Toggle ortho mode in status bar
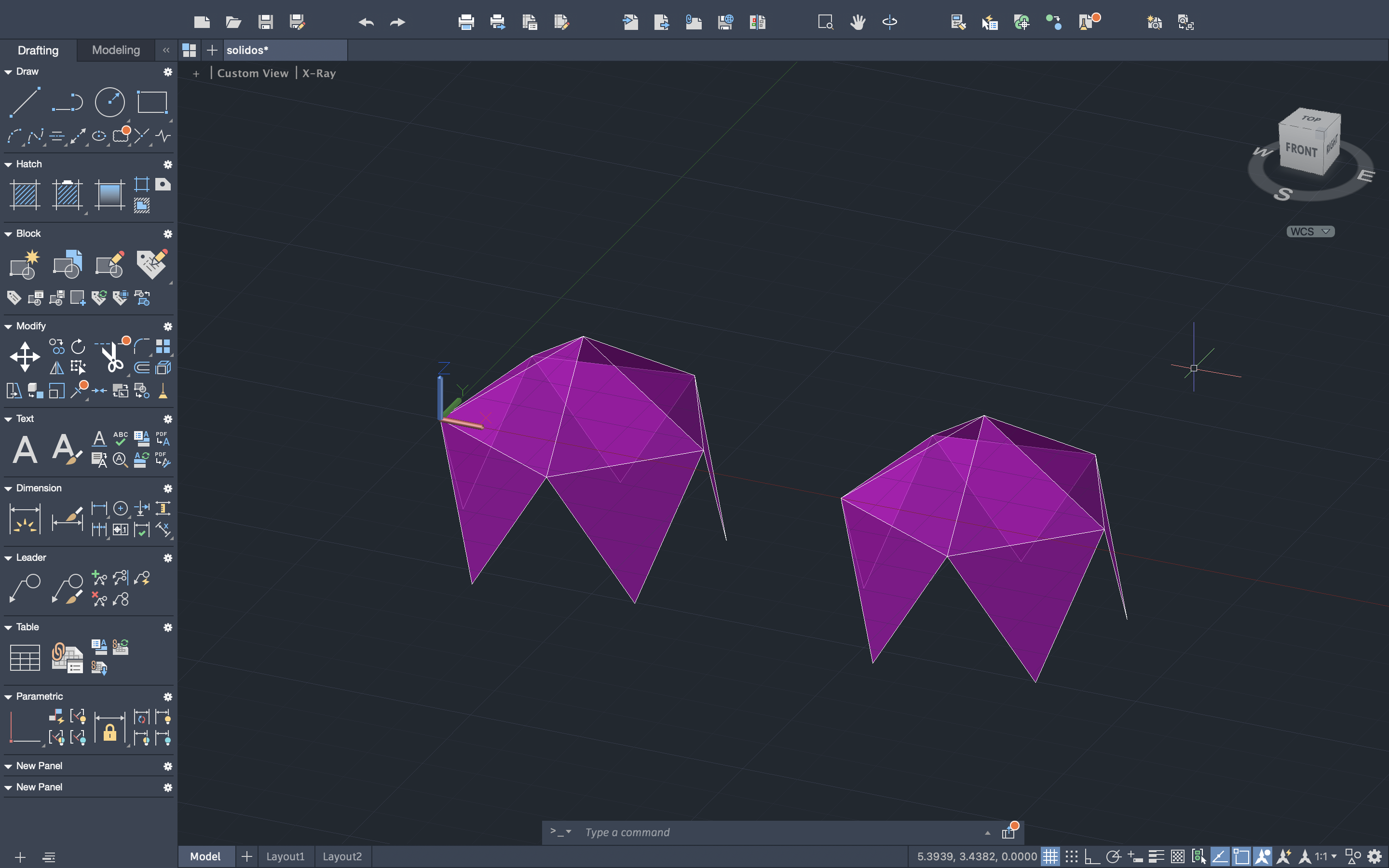This screenshot has height=868, width=1389. (x=1092, y=856)
